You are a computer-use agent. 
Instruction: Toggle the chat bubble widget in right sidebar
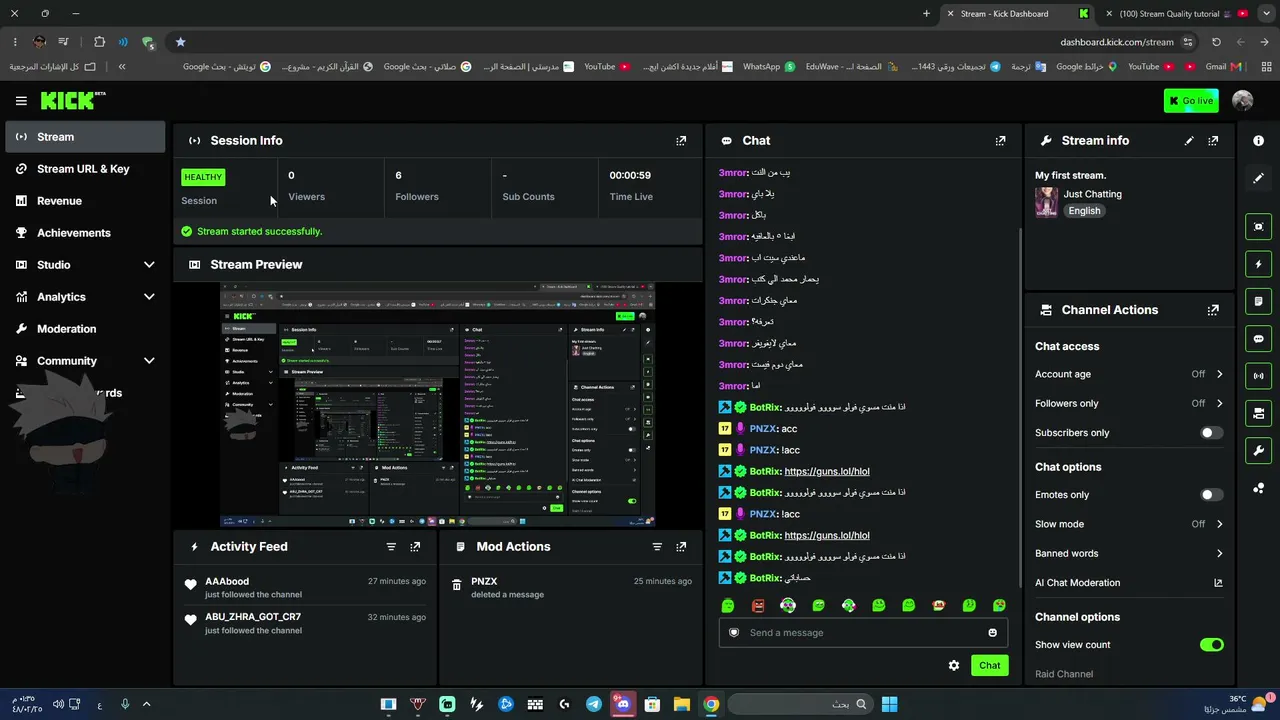(x=1259, y=339)
